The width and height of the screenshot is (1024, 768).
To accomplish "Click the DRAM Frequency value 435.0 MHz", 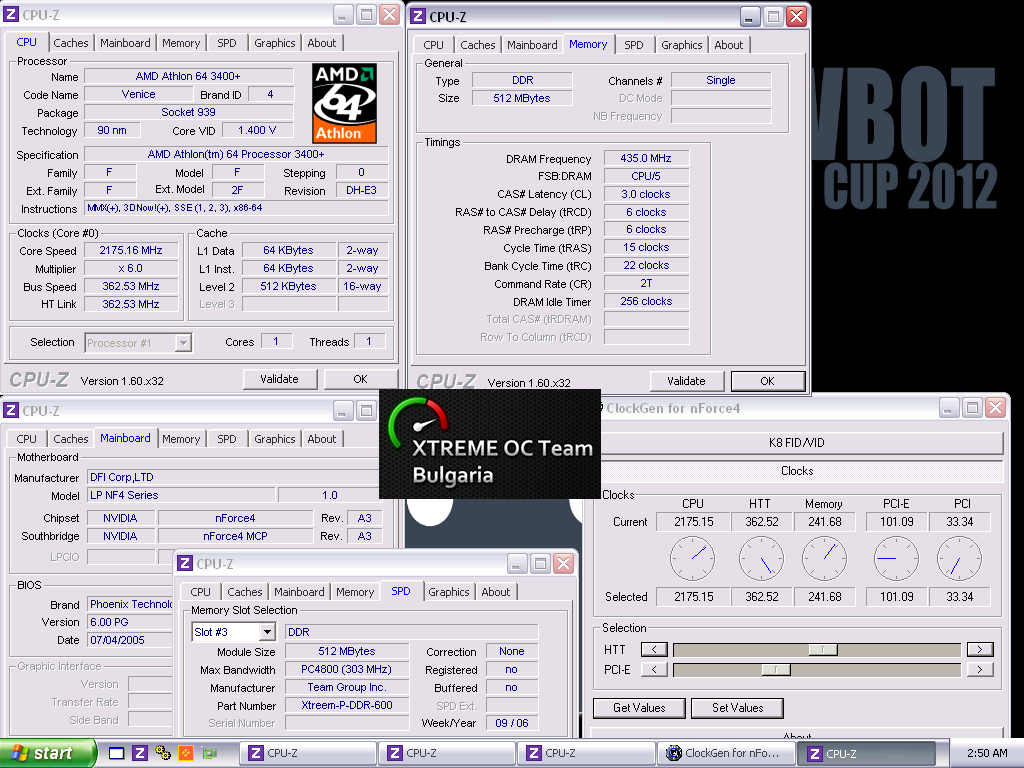I will (646, 159).
